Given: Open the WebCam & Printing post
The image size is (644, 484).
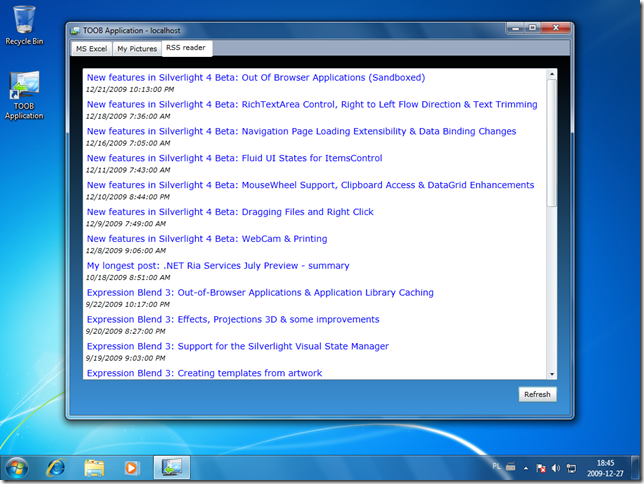Looking at the screenshot, I should (x=207, y=239).
